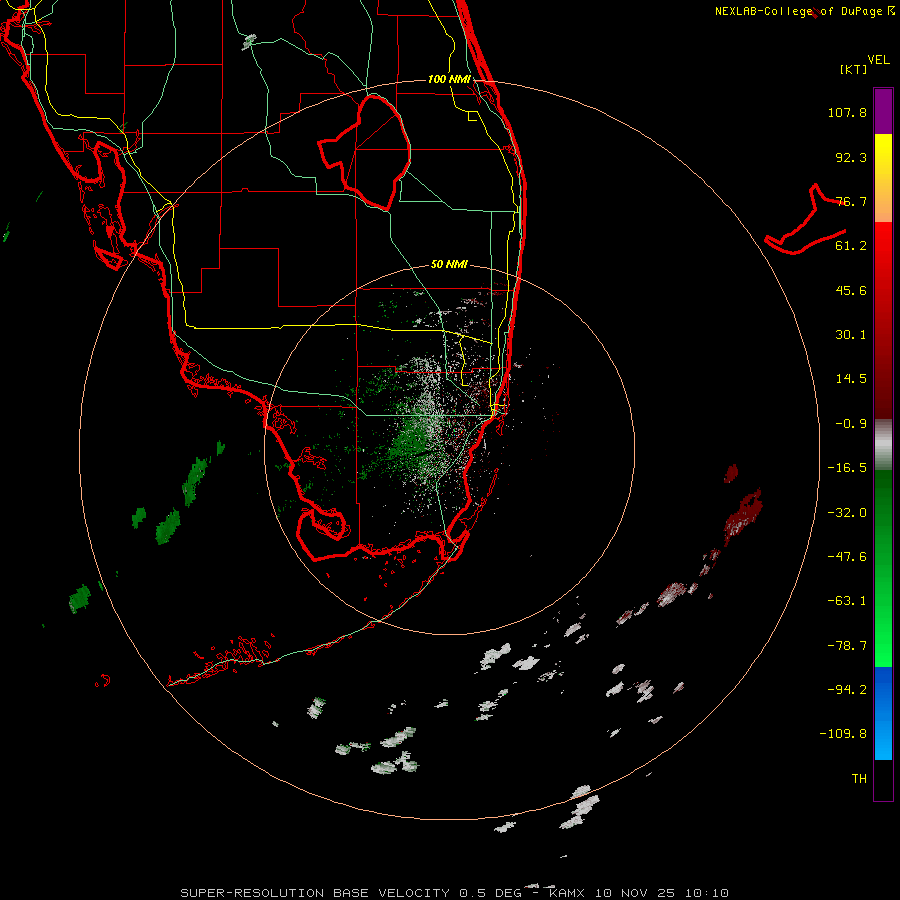The height and width of the screenshot is (900, 900).
Task: Click the 61.2 velocity scale value
Action: click(851, 246)
